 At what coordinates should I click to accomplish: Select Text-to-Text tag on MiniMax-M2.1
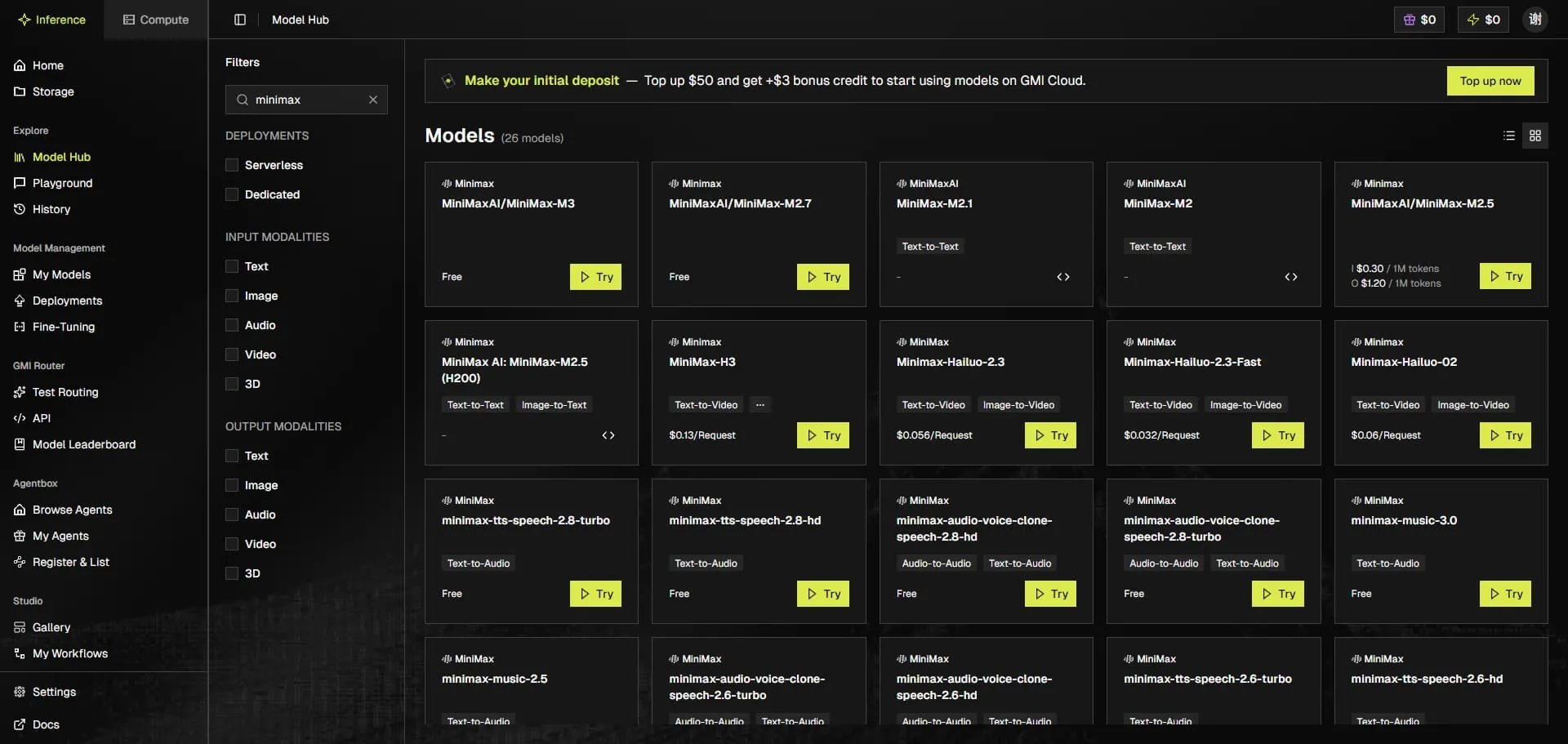coord(930,247)
